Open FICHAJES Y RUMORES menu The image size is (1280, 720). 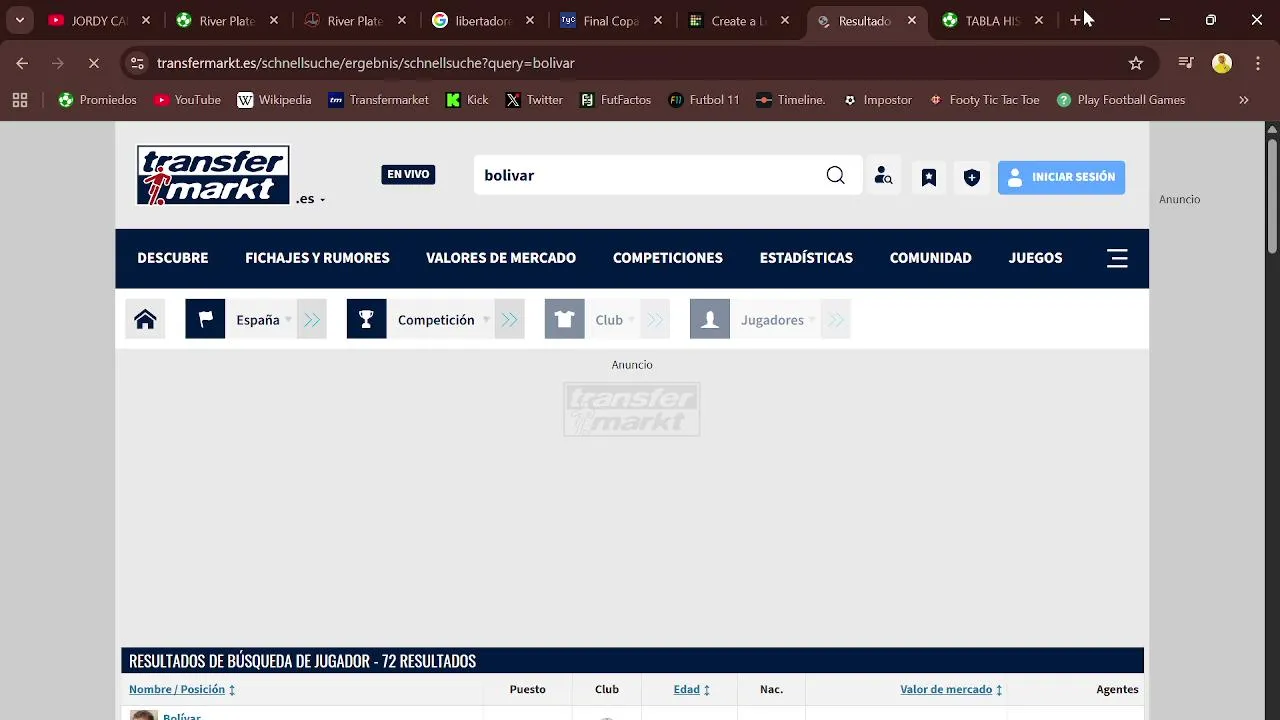point(317,258)
